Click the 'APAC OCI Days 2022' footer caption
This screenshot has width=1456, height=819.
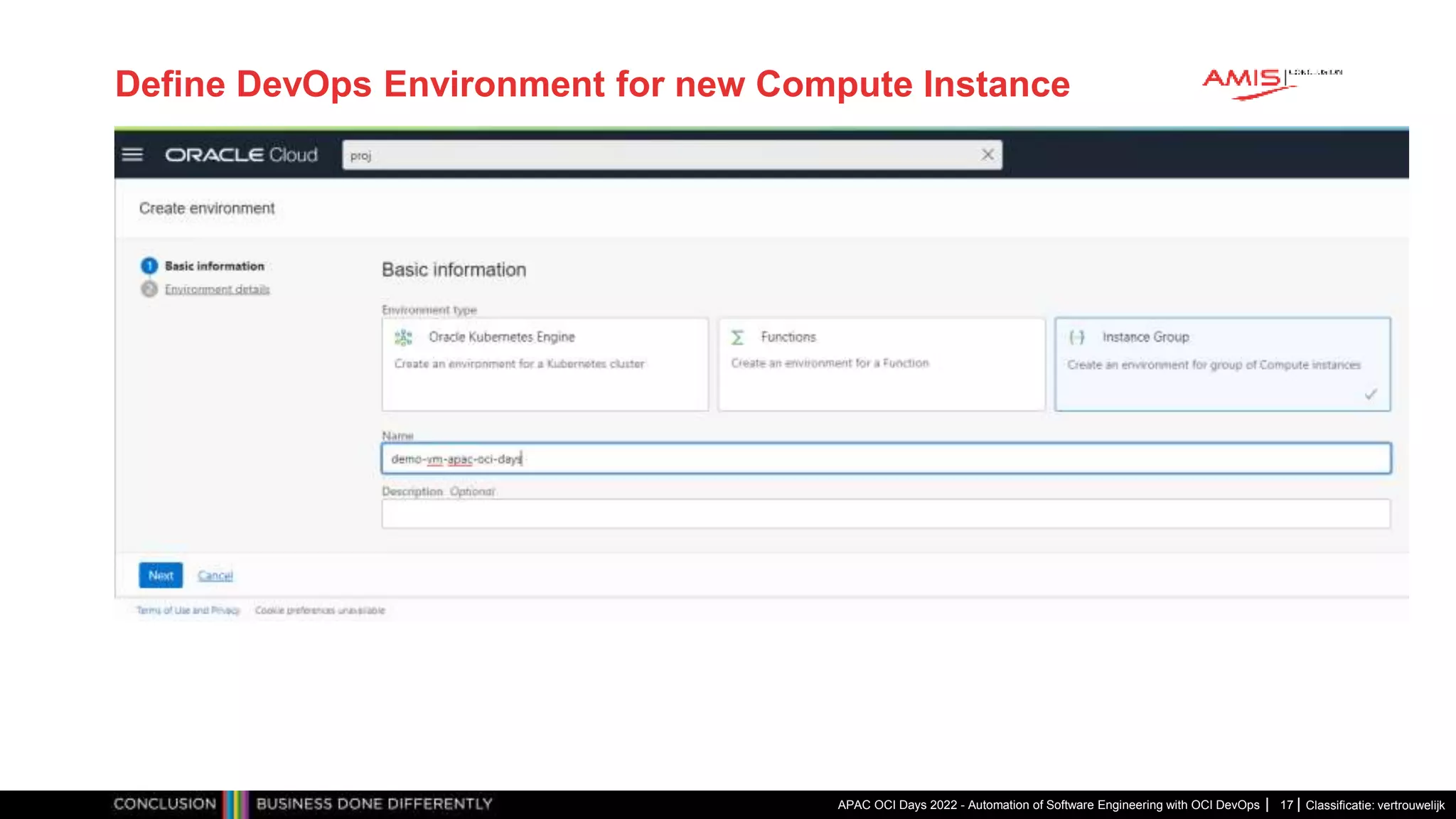coord(1049,805)
